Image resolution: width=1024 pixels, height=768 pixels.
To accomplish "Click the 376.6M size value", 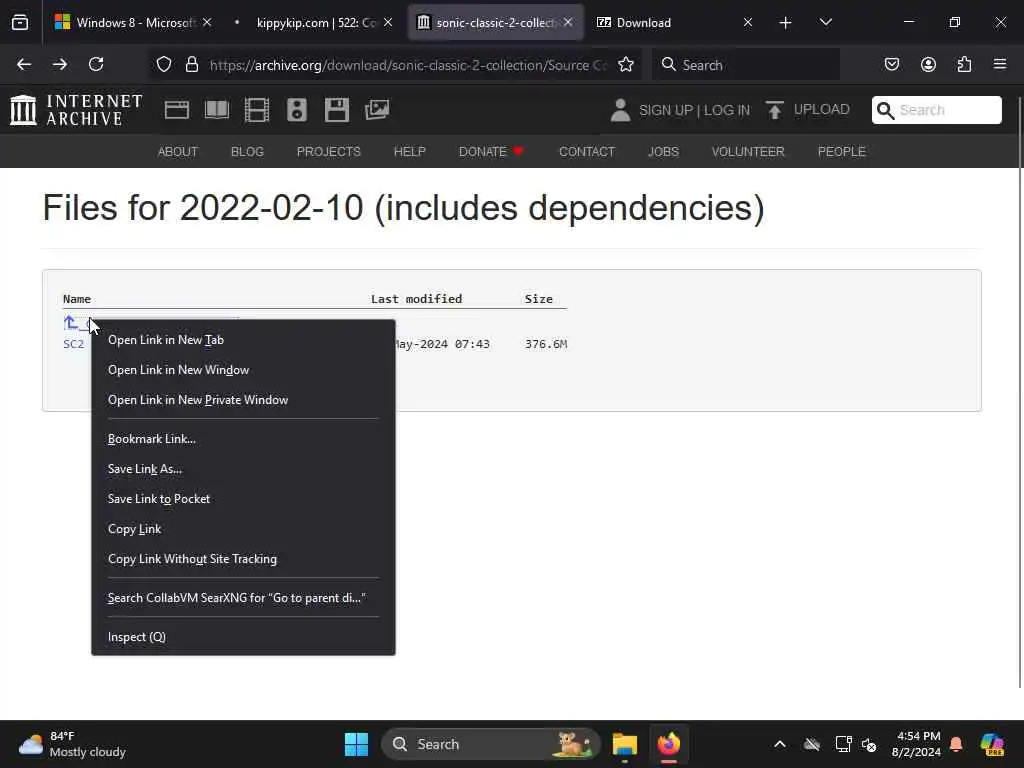I will [546, 344].
